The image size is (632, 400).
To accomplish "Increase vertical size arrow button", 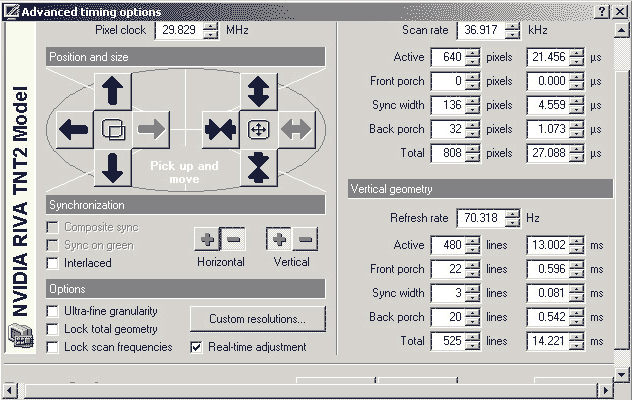I will pos(258,91).
